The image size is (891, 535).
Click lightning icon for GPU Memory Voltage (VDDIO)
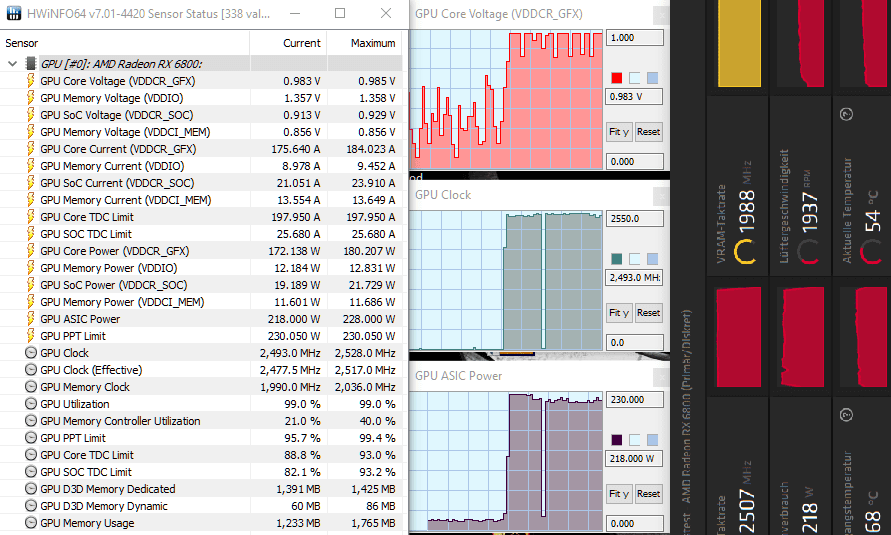[31, 98]
